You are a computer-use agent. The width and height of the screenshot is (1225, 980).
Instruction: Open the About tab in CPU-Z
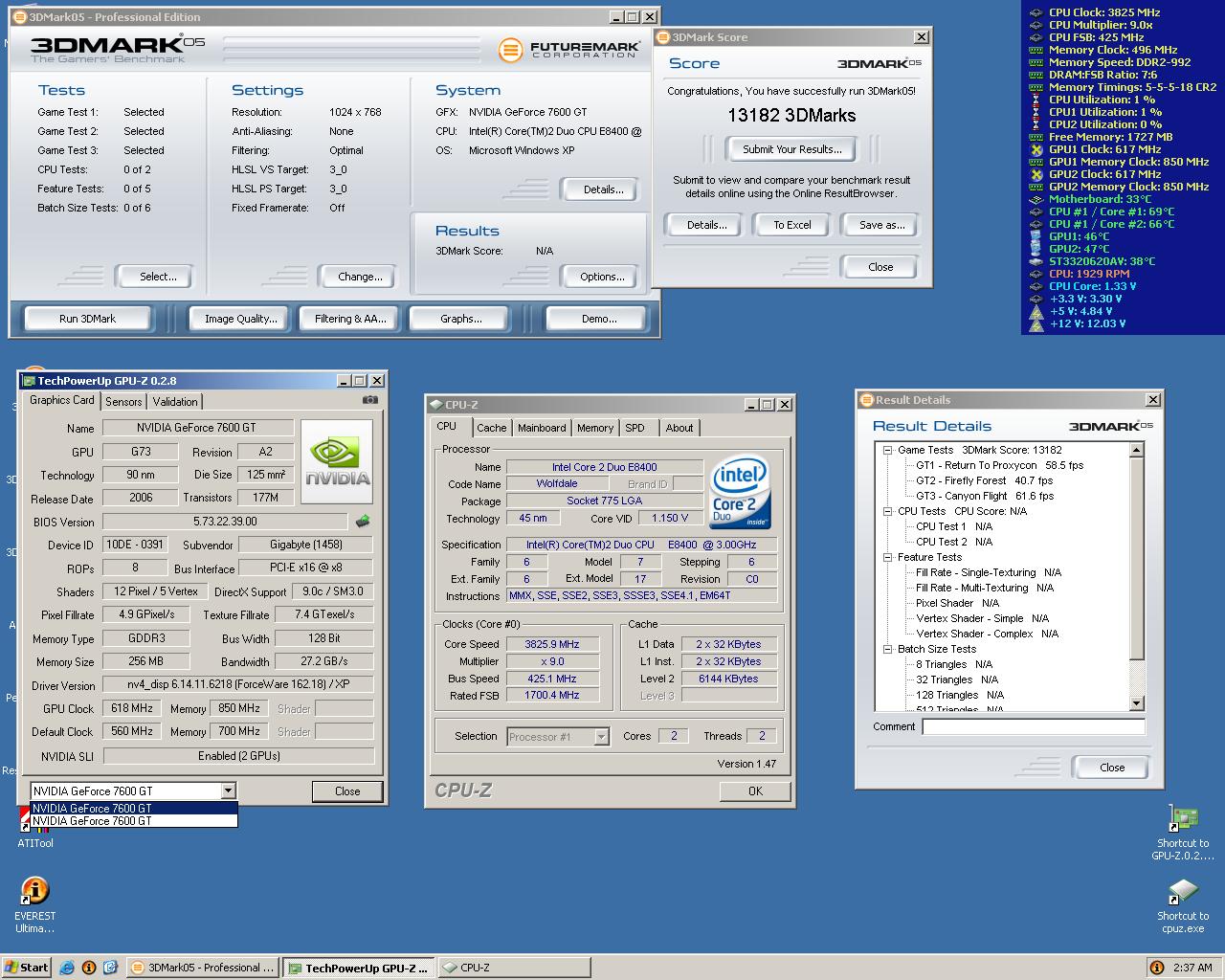[x=679, y=428]
